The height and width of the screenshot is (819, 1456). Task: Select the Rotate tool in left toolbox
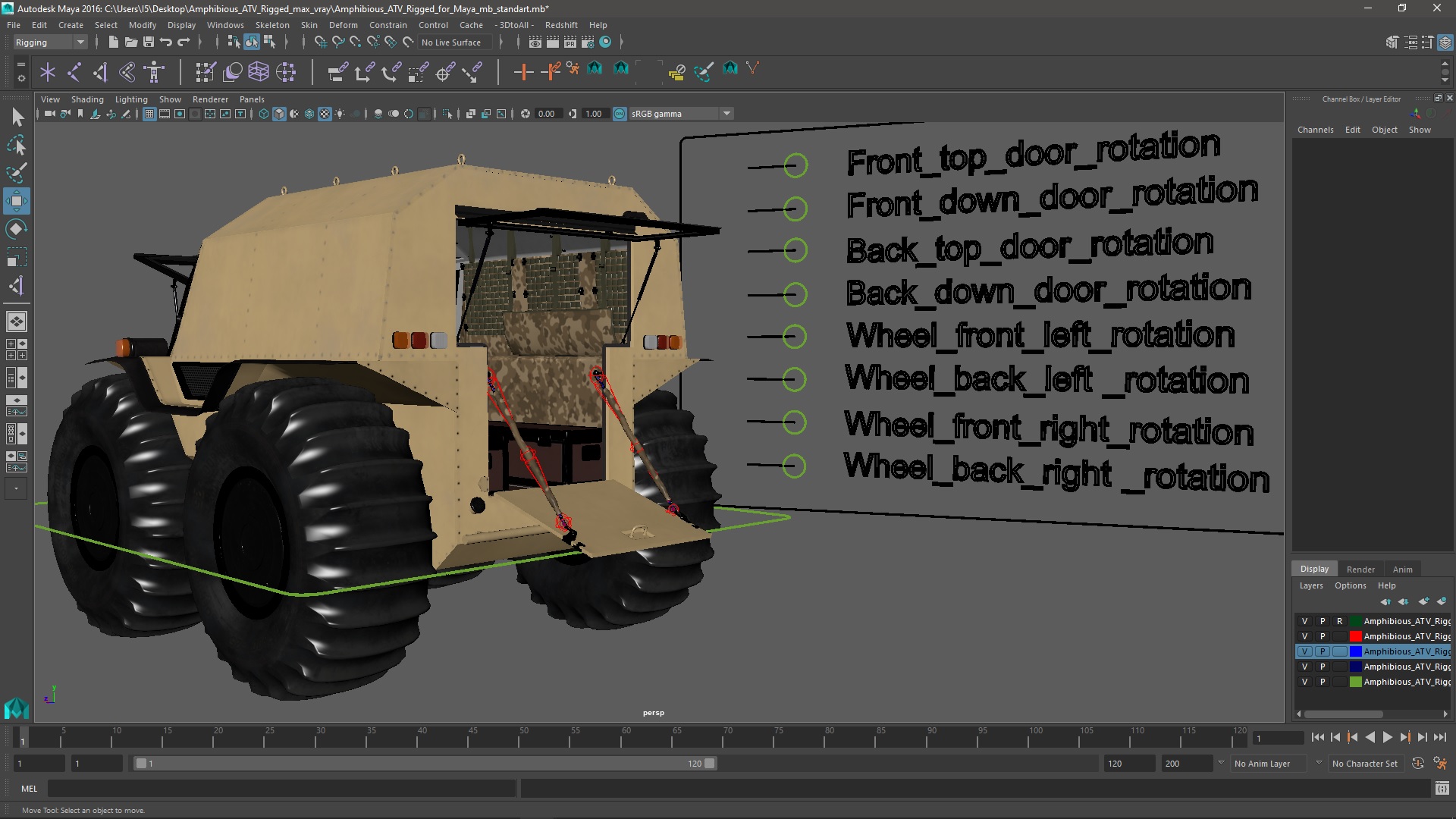[x=16, y=229]
